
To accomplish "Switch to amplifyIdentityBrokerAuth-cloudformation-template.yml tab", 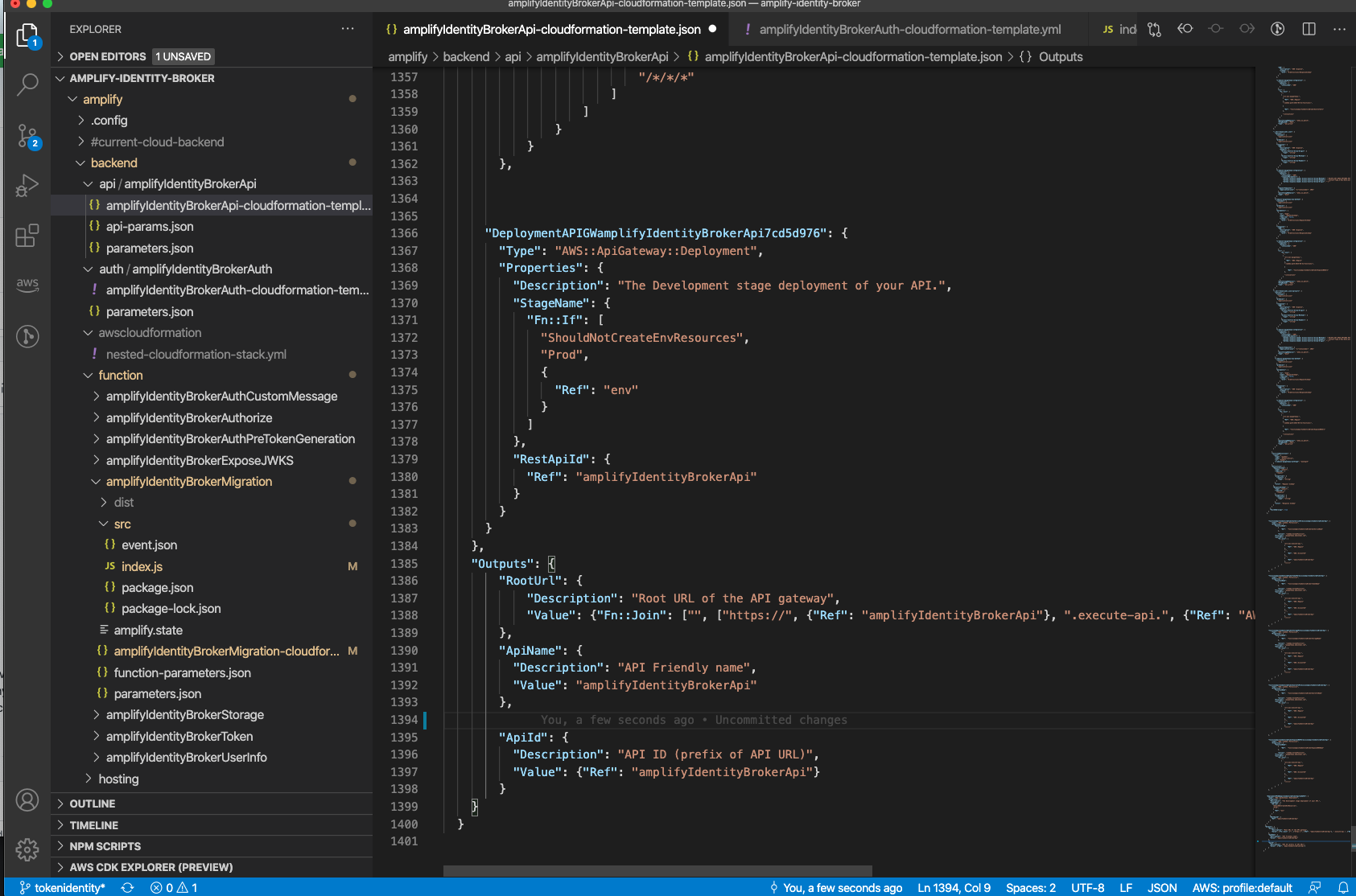I will tap(910, 30).
